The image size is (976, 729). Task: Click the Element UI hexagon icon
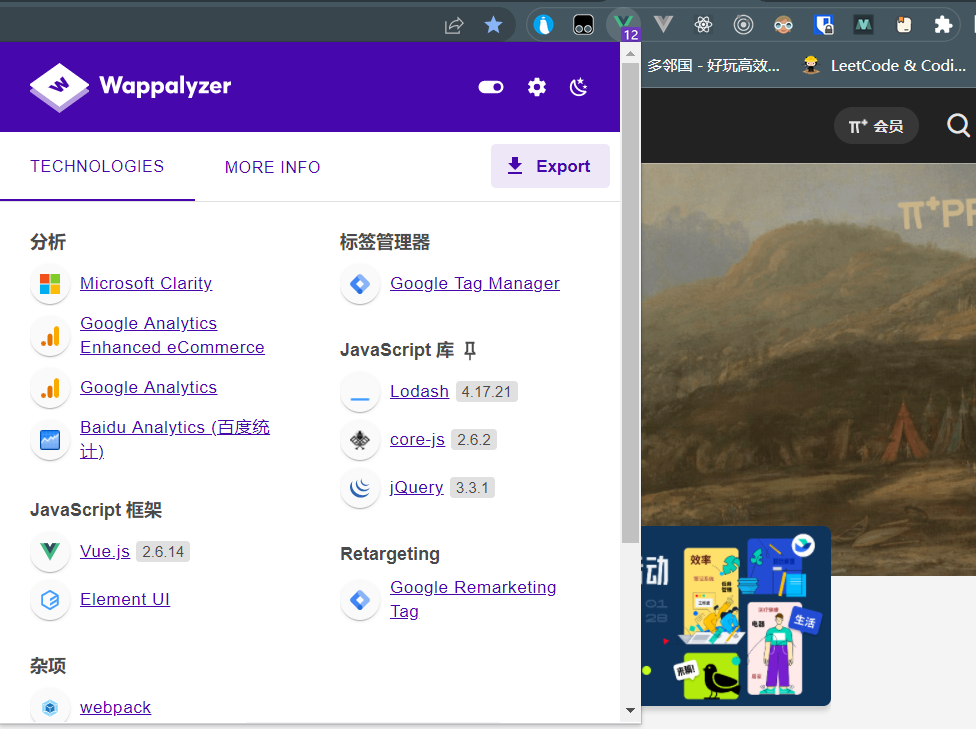click(x=50, y=600)
